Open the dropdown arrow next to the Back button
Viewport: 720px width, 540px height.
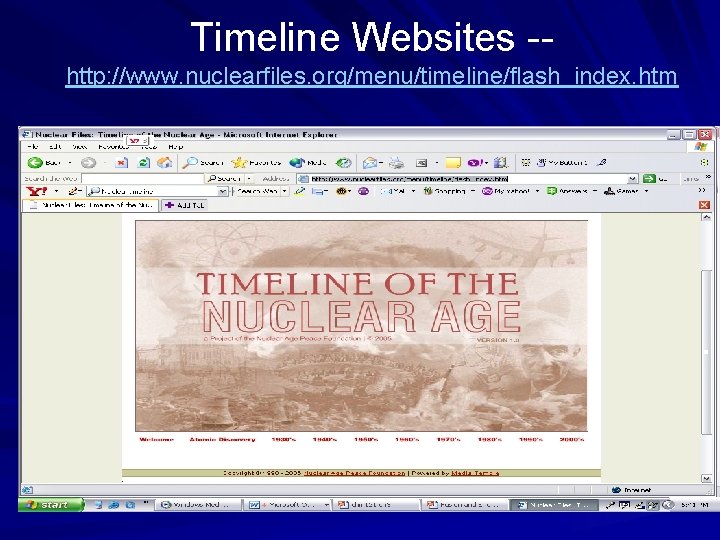(x=70, y=163)
